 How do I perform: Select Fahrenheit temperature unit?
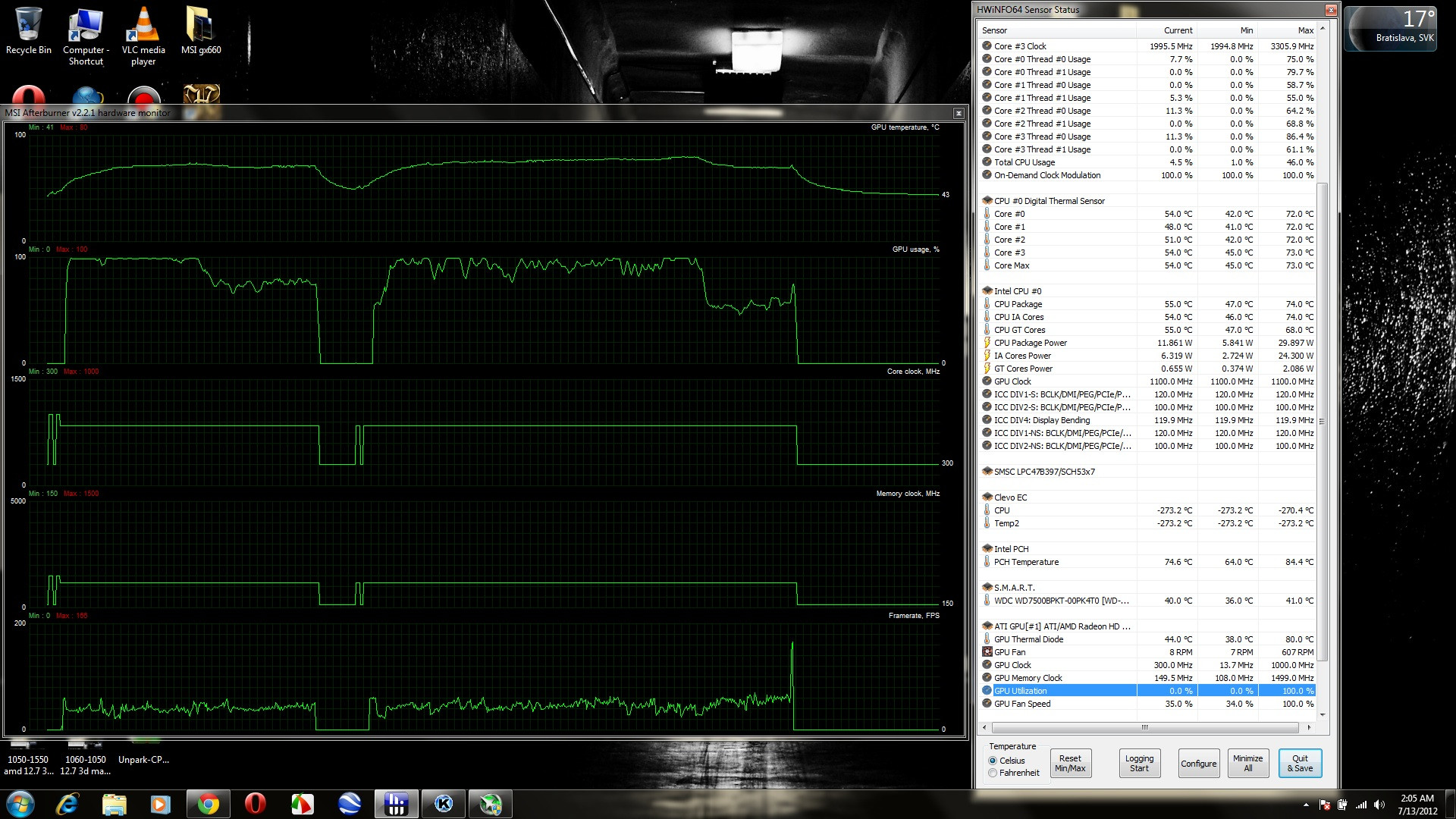tap(993, 773)
